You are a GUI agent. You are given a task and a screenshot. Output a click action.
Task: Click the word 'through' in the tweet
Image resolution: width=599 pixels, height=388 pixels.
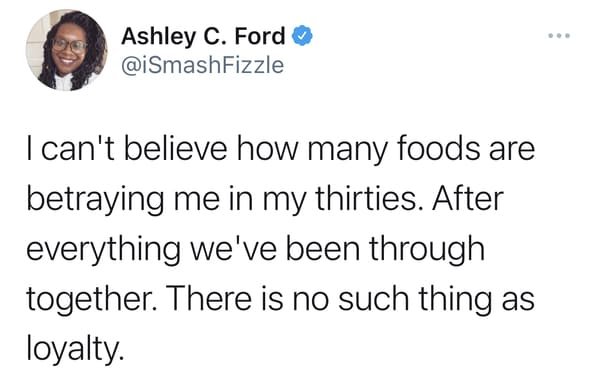(427, 249)
